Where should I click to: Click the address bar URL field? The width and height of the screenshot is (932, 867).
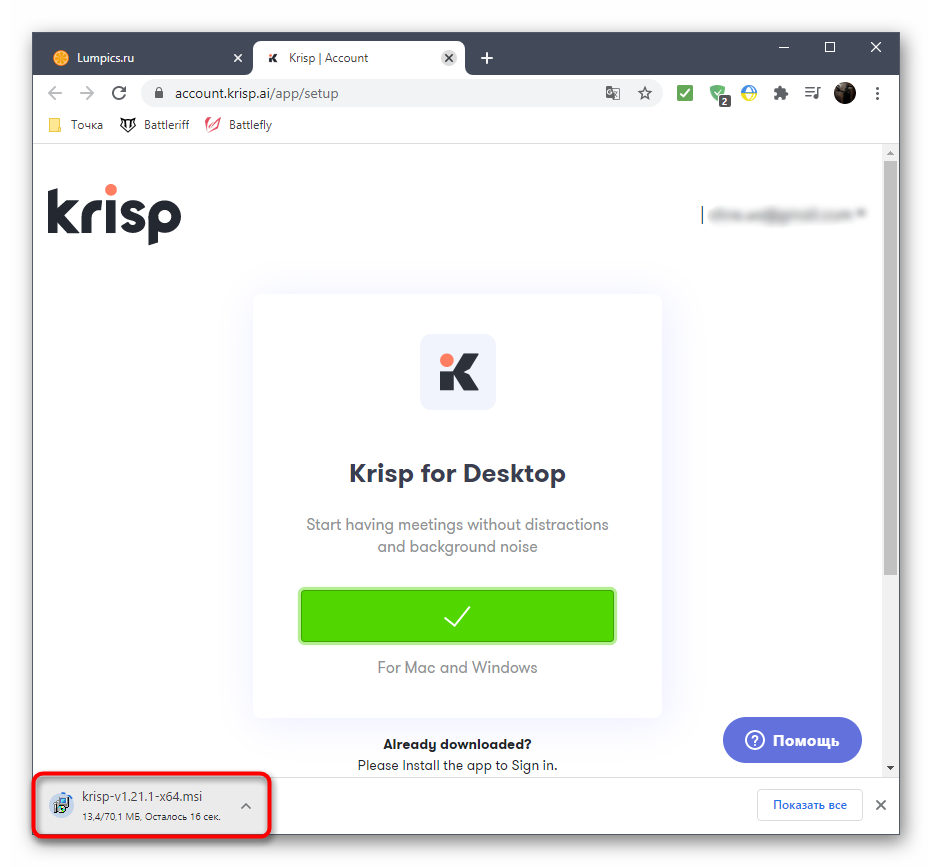[x=380, y=93]
